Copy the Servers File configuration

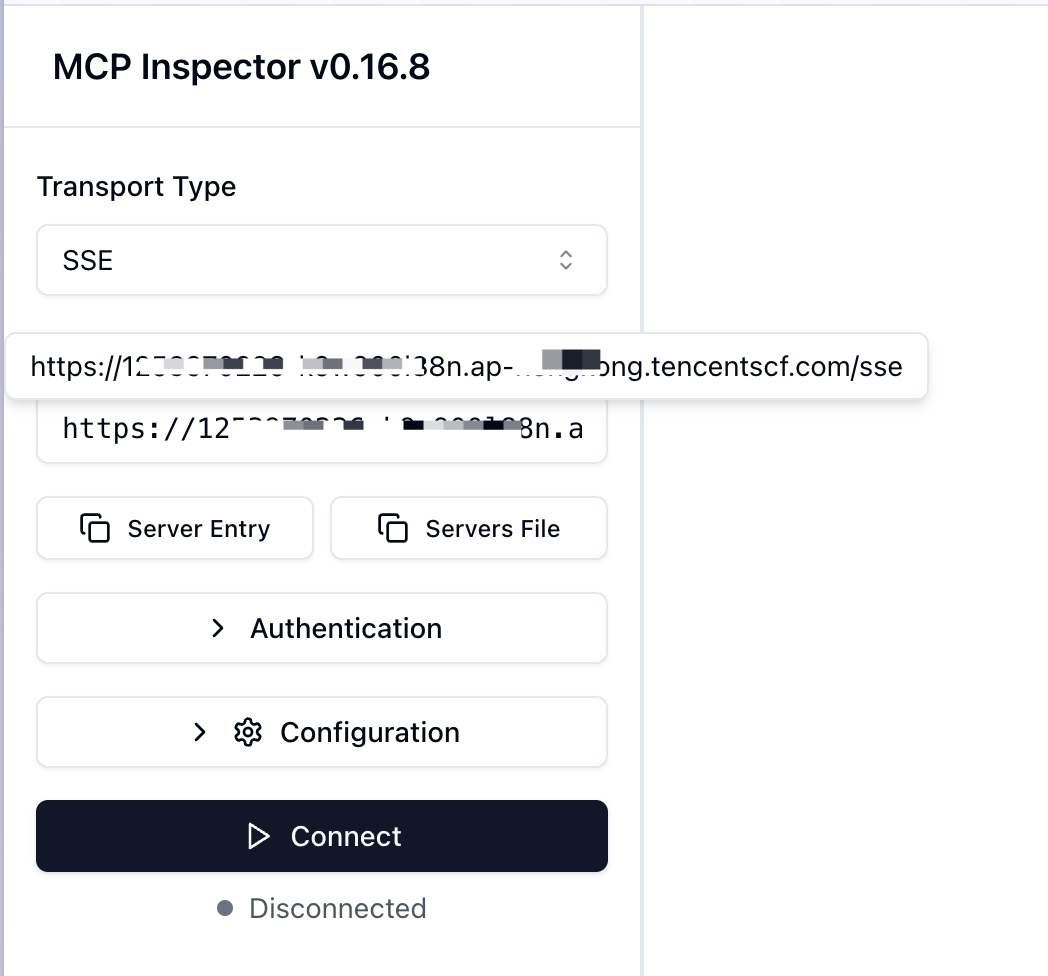click(x=469, y=528)
